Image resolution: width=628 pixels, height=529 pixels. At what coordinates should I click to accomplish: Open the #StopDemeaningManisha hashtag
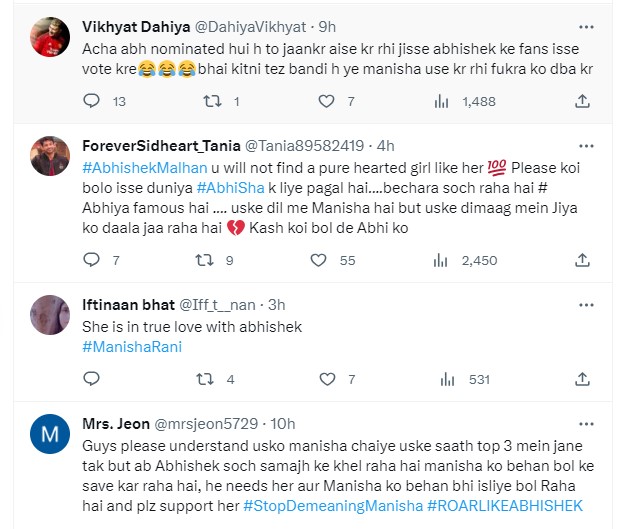point(333,506)
